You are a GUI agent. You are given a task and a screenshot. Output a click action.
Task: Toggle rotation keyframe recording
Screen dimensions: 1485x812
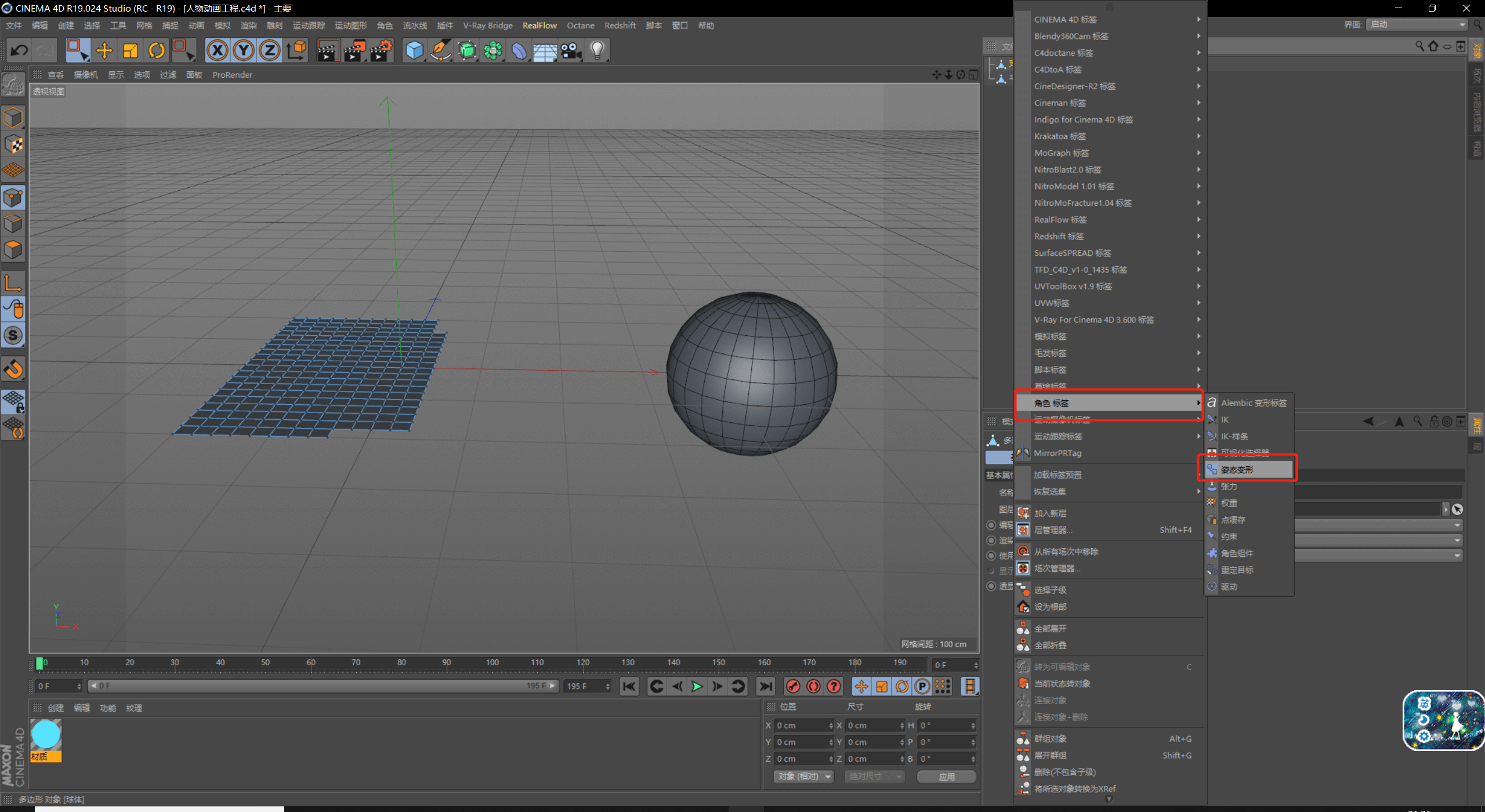(902, 687)
